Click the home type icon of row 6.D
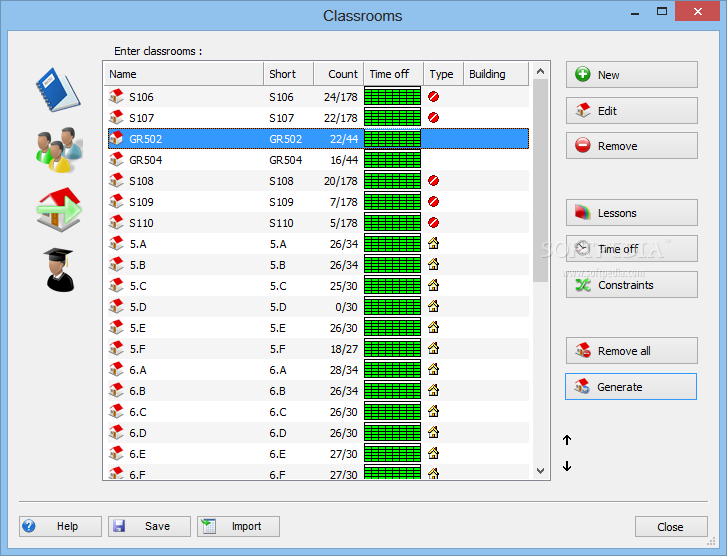727x556 pixels. coord(434,432)
